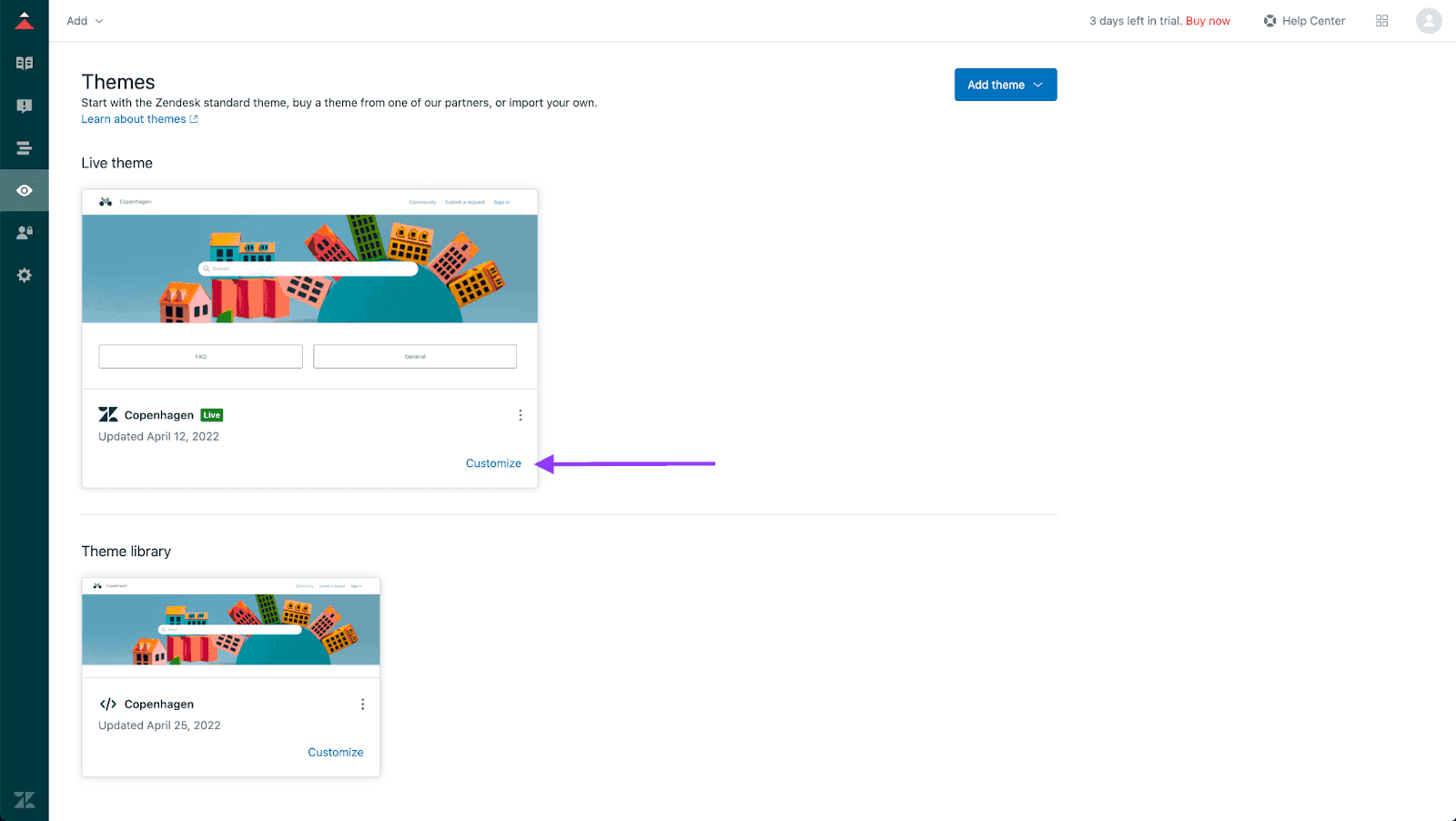Open the Guide articles book icon in sidebar
This screenshot has width=1456, height=821.
click(x=25, y=63)
